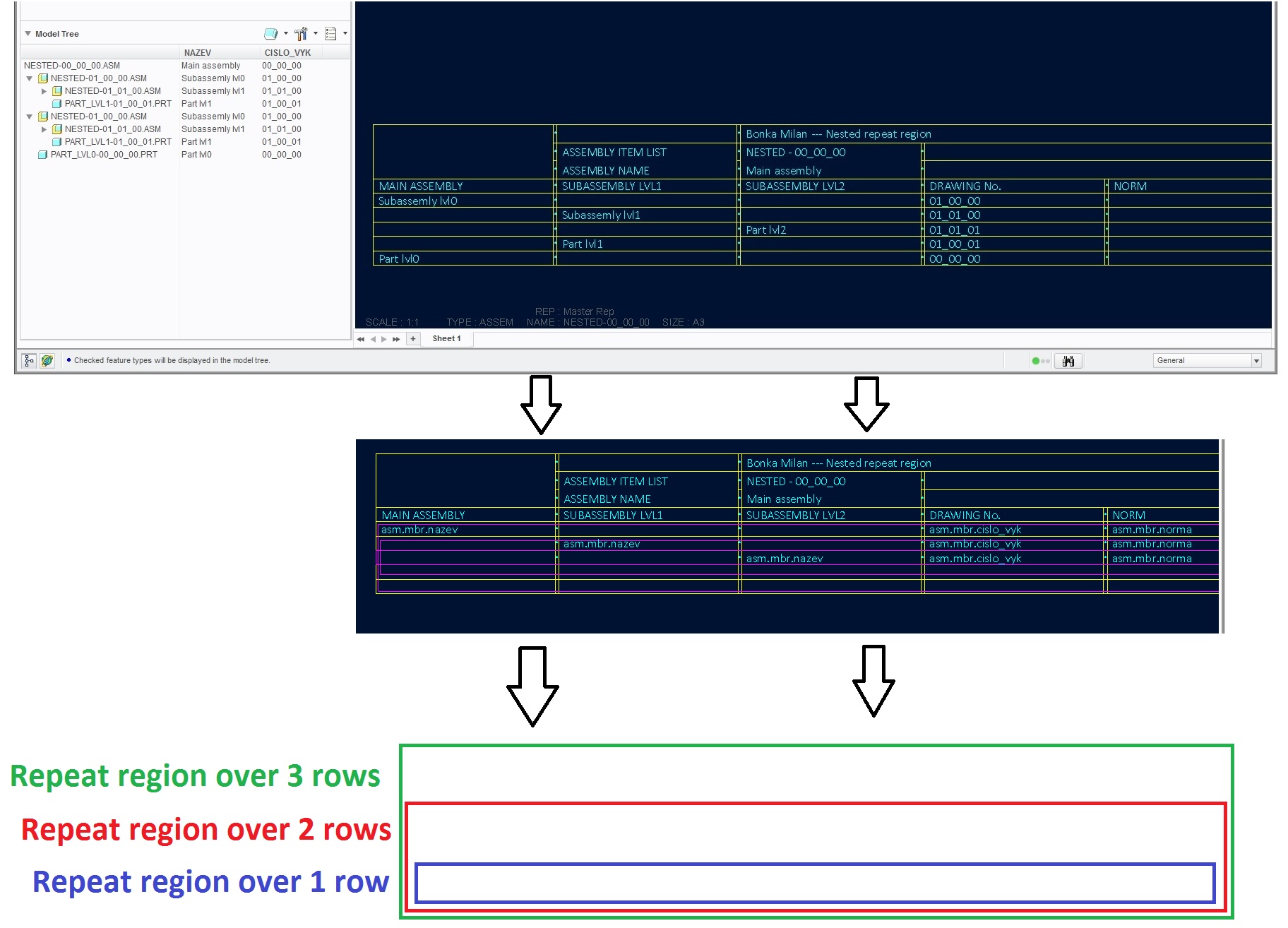Viewport: 1288px width, 928px height.
Task: Click 'Part lvl2' cell in the drawing table
Action: click(x=765, y=230)
